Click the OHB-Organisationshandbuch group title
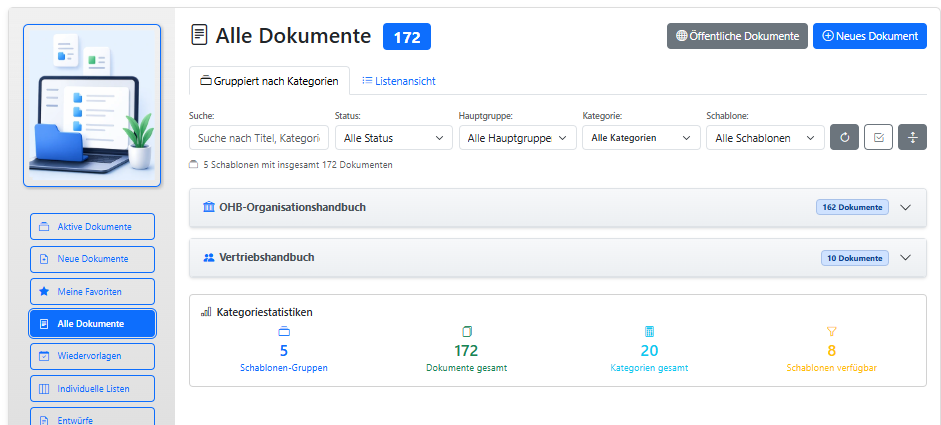The height and width of the screenshot is (425, 941). [x=293, y=207]
